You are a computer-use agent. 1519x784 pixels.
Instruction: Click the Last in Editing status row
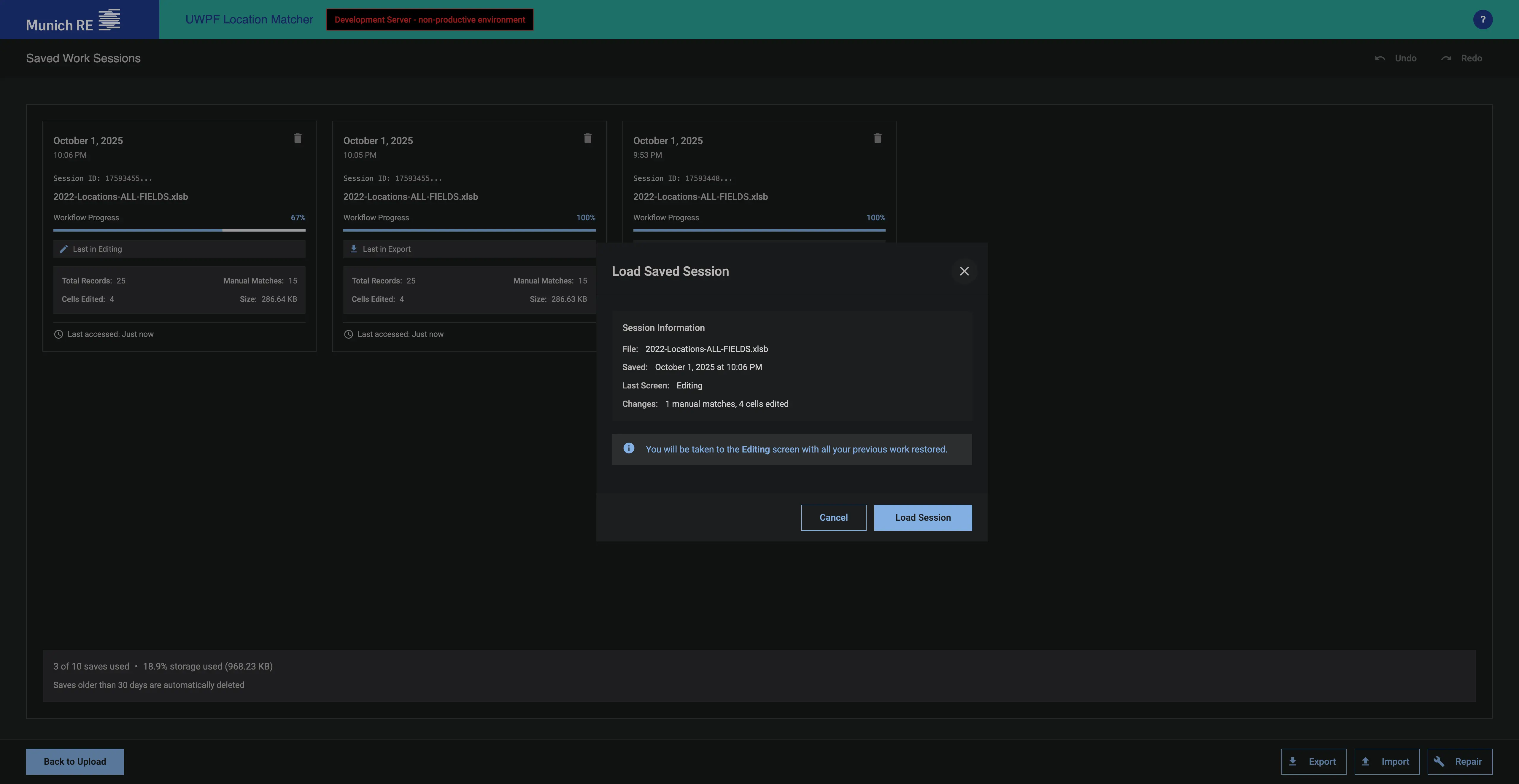pos(179,249)
